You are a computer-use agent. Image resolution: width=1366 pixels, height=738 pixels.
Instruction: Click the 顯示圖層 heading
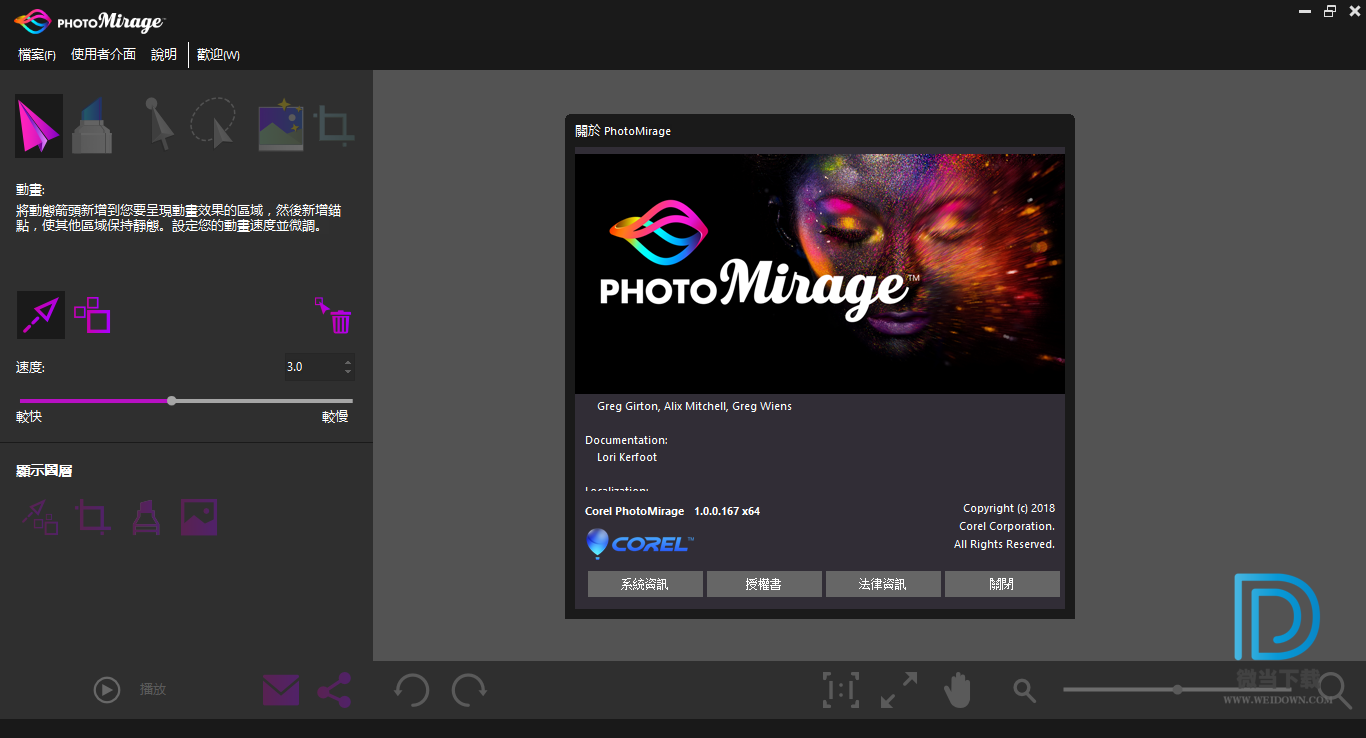click(x=44, y=471)
